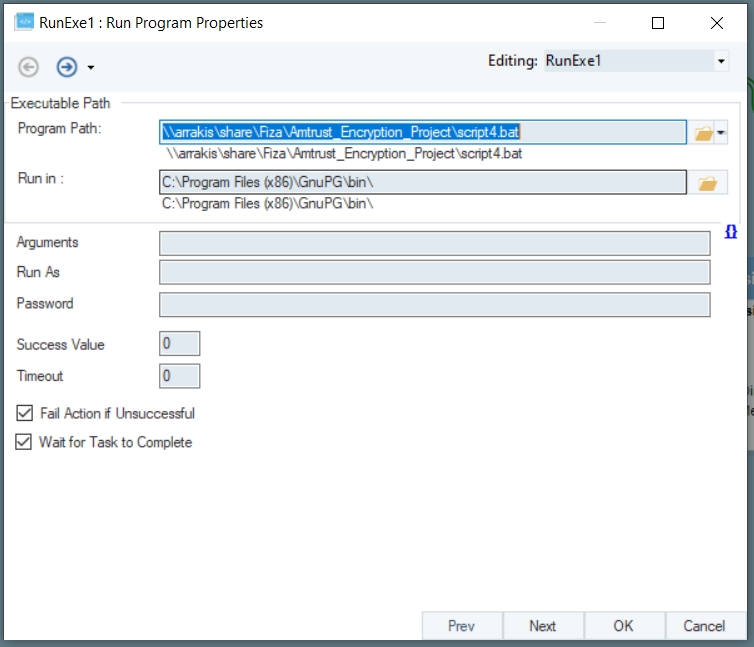This screenshot has height=647, width=754.
Task: Click the Run in path field
Action: point(422,182)
